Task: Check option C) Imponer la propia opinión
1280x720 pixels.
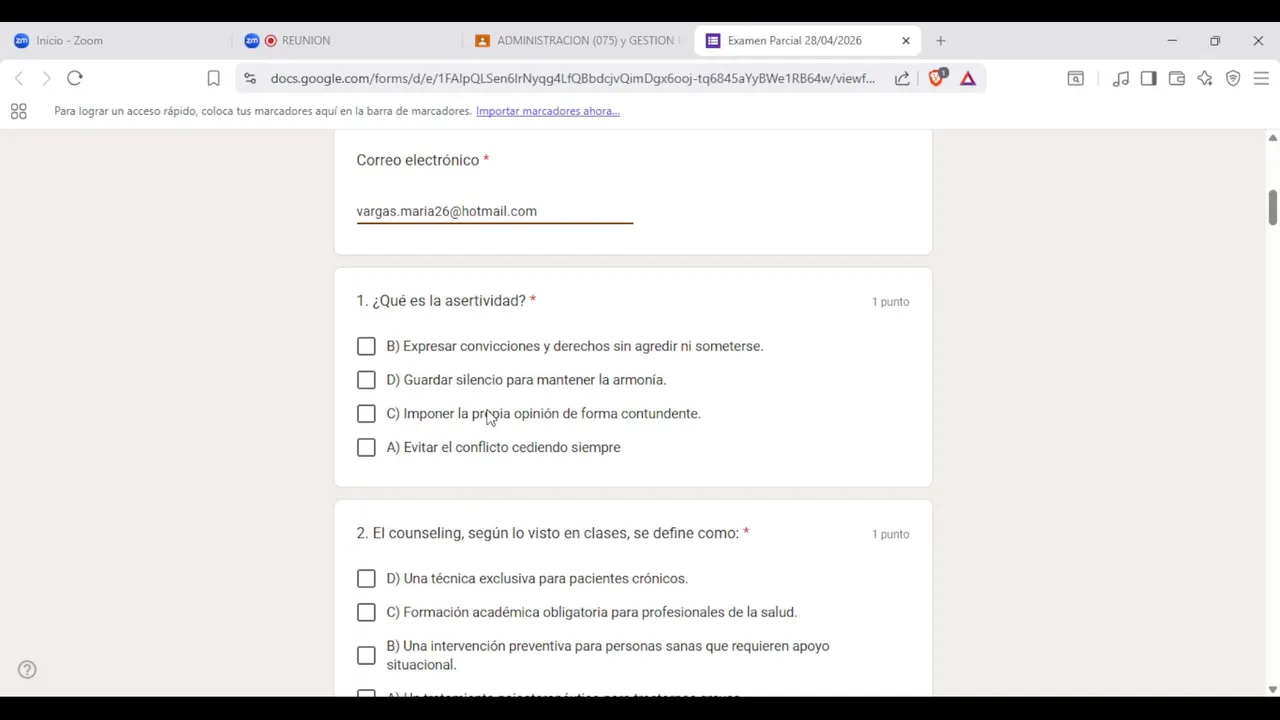Action: point(366,414)
